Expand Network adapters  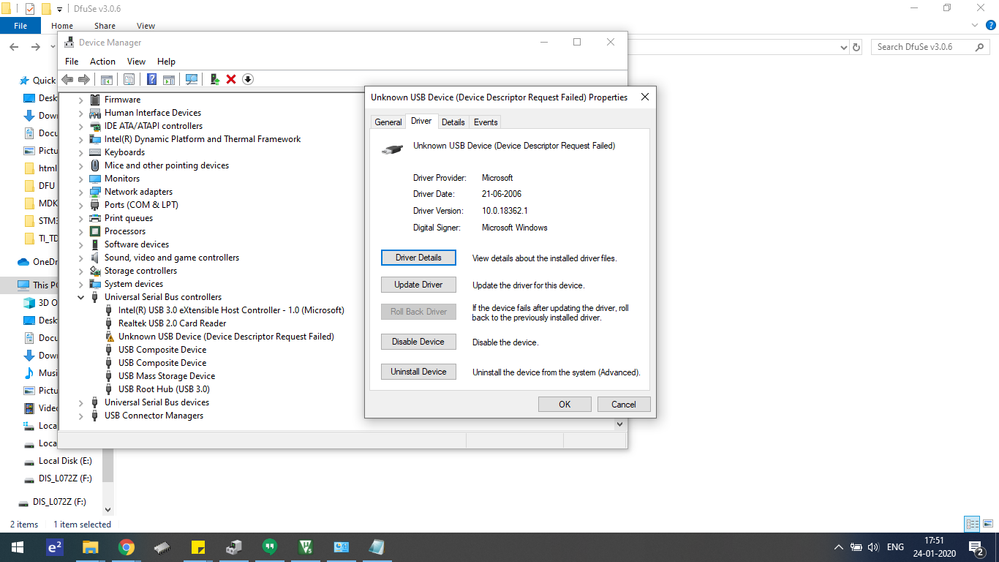pos(81,192)
